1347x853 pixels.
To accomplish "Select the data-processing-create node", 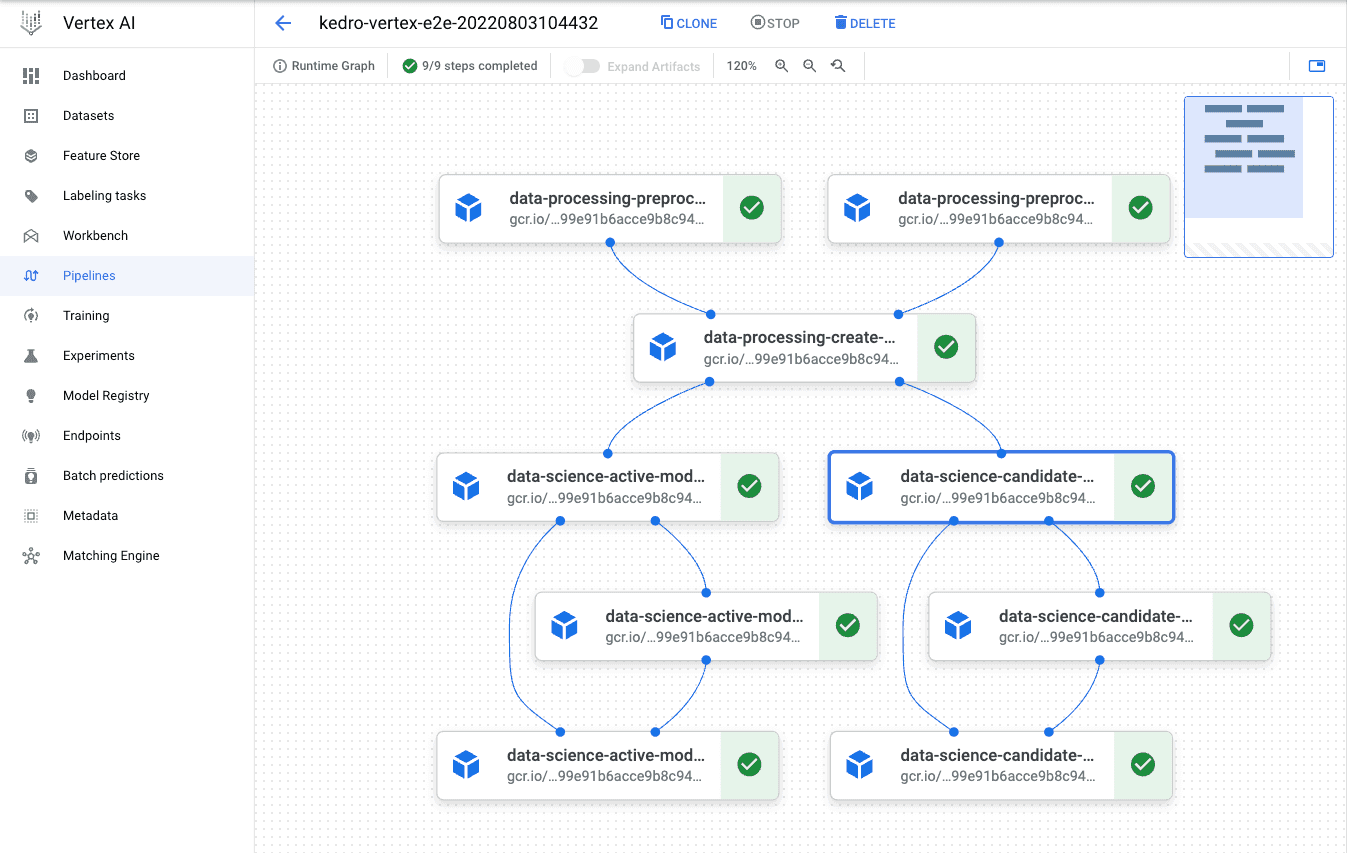I will 804,348.
